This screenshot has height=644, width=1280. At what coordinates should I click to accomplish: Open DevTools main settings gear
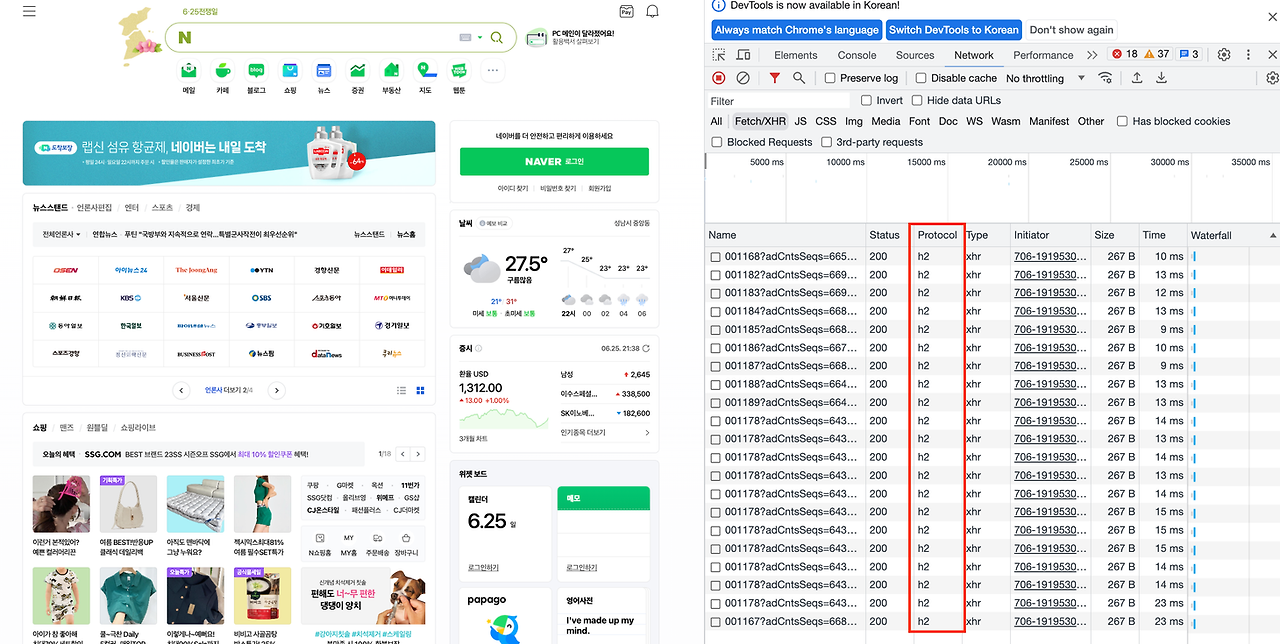pos(1224,55)
